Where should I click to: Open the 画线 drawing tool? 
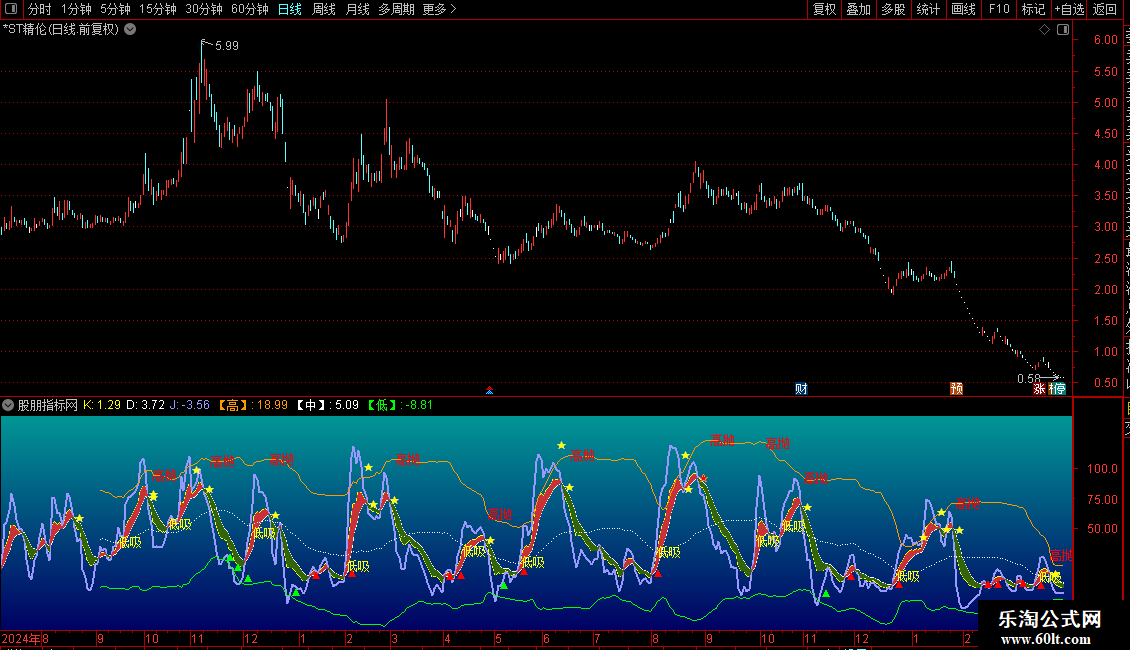click(x=963, y=9)
